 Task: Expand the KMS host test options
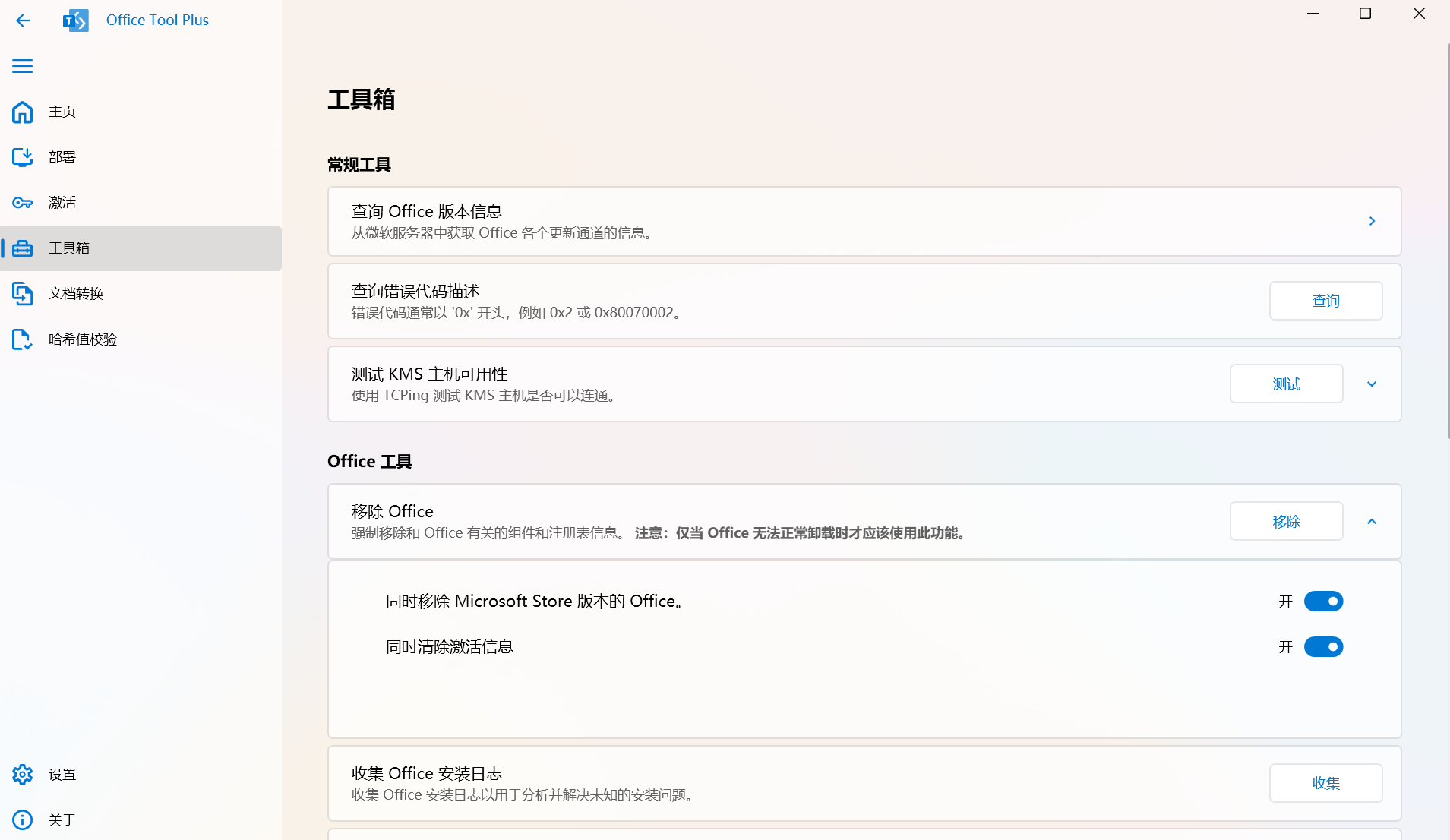pos(1372,384)
